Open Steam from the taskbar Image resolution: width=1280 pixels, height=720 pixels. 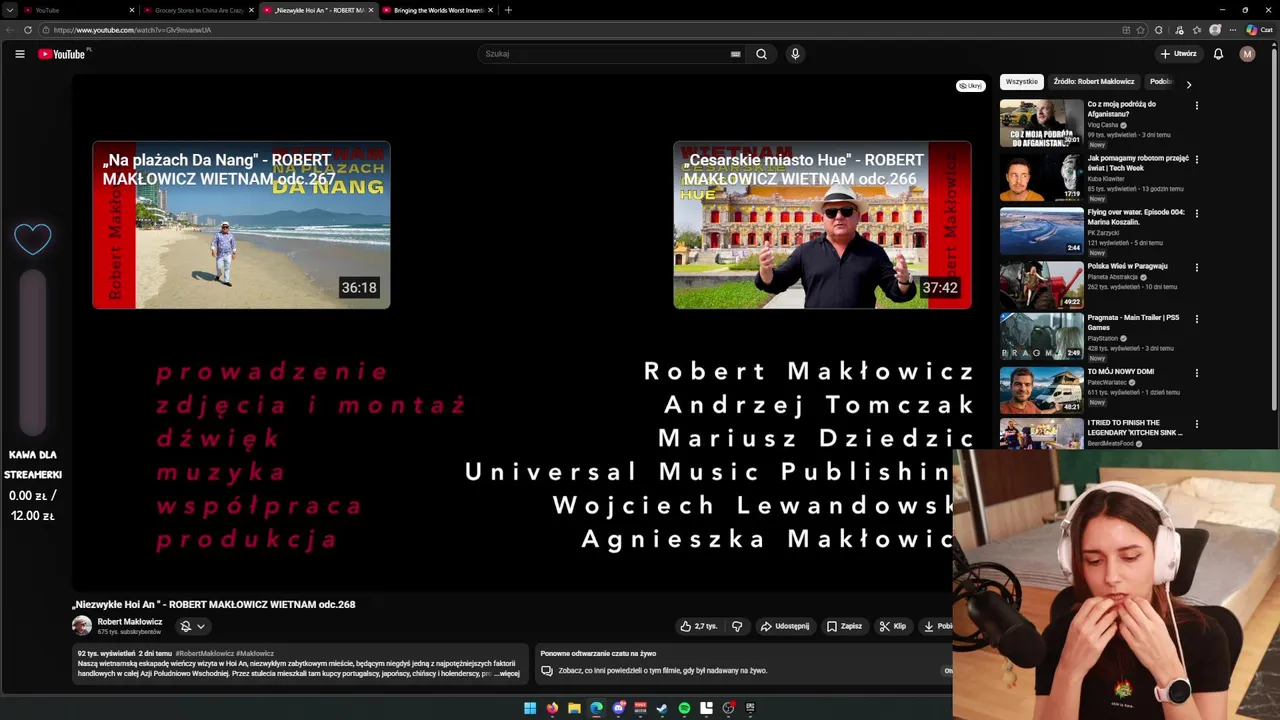pyautogui.click(x=662, y=708)
